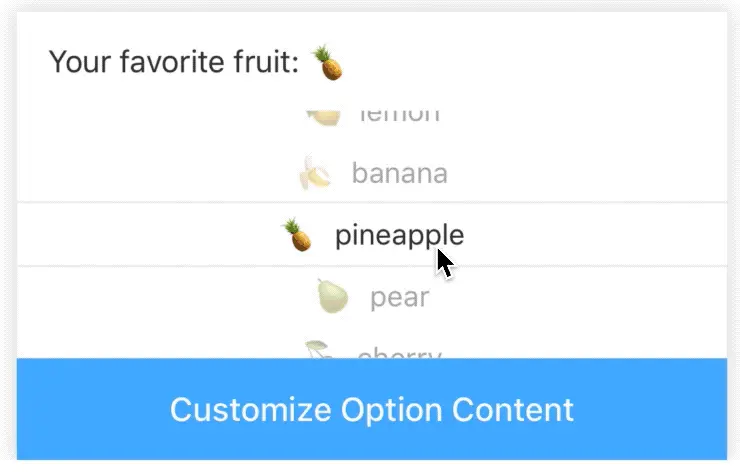The height and width of the screenshot is (472, 740).
Task: Click the peeled banana icon
Action: pos(315,173)
